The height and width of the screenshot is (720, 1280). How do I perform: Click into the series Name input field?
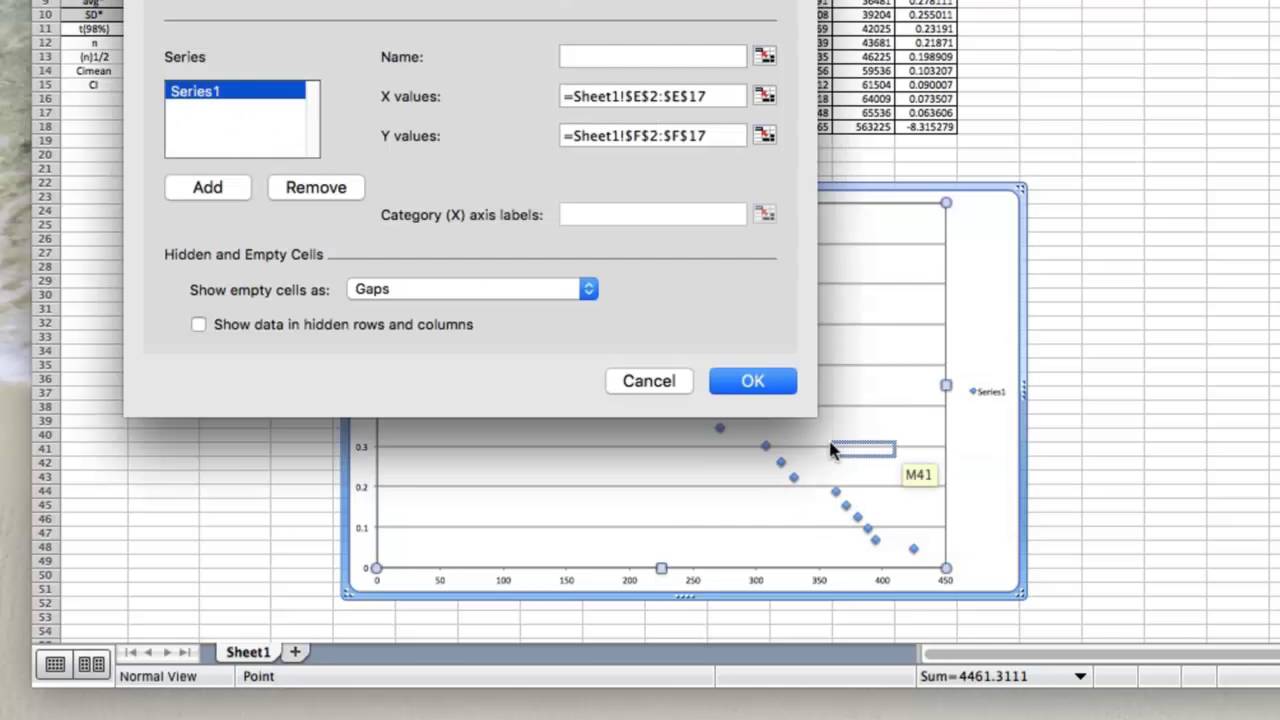[653, 56]
